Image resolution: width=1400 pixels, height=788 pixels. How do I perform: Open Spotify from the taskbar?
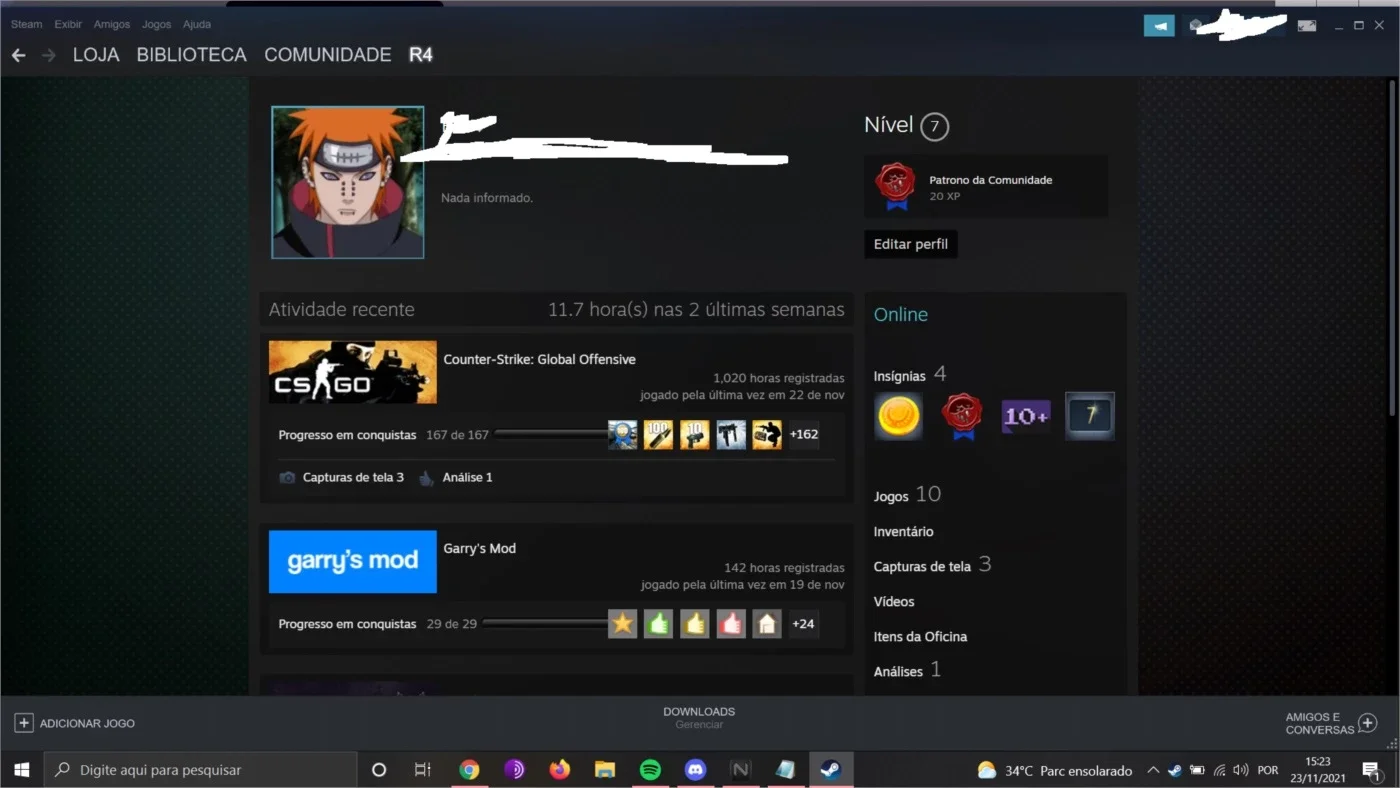pos(650,770)
